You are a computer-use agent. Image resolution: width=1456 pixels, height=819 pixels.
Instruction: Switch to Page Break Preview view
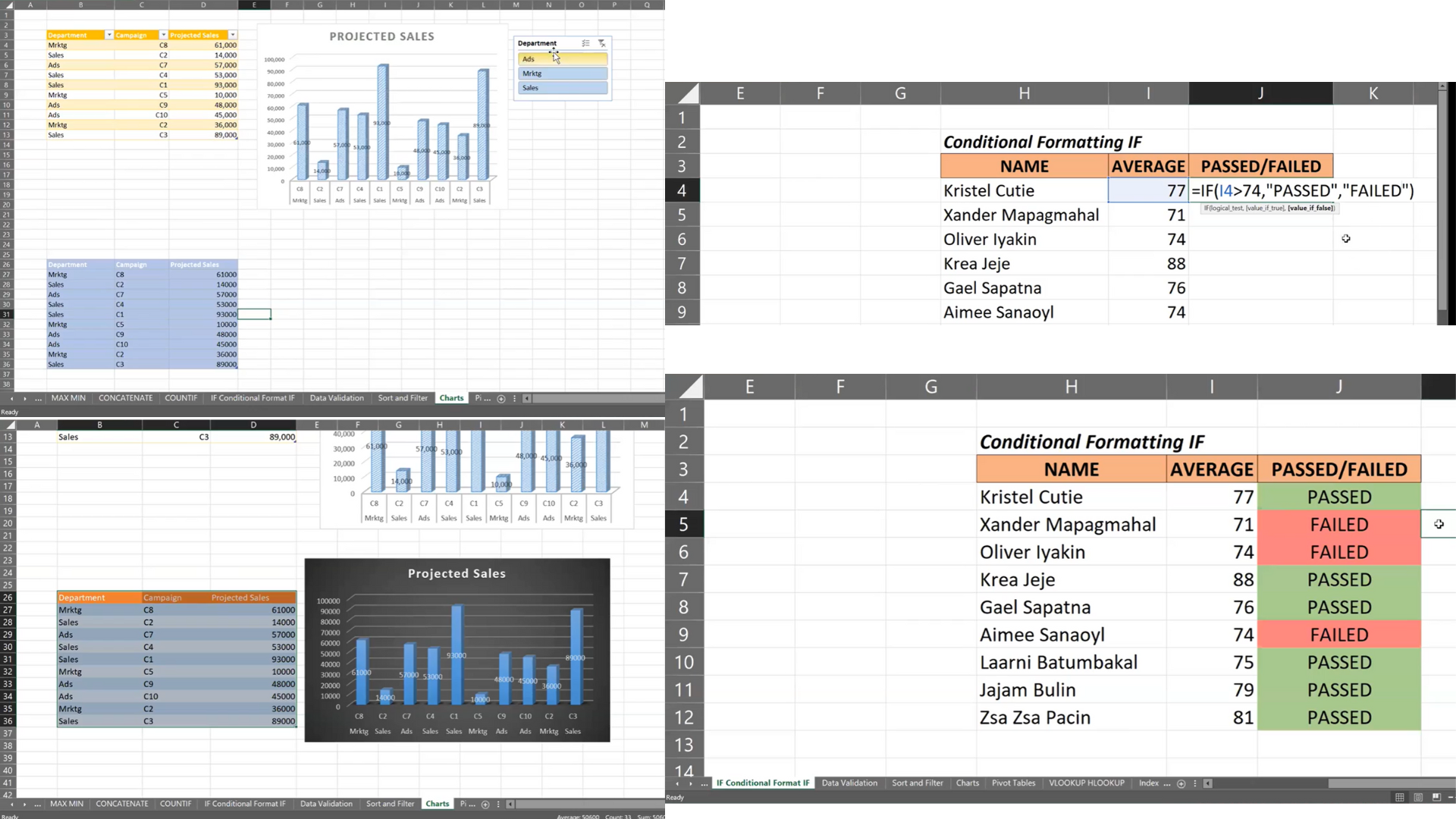click(1436, 797)
